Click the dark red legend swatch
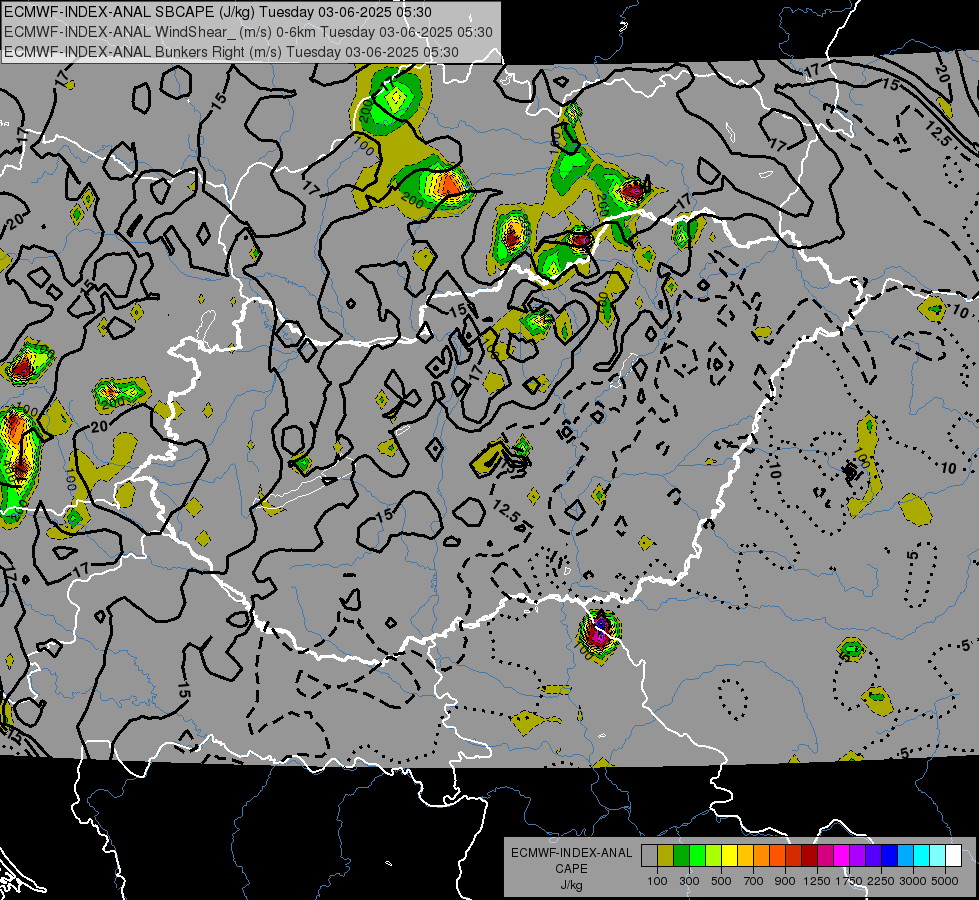 [x=809, y=856]
